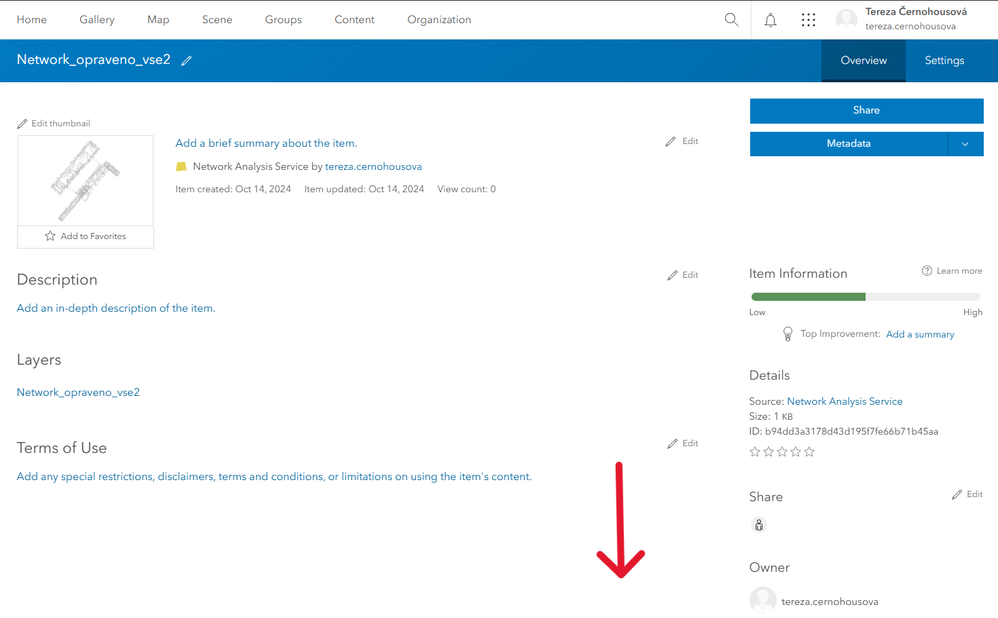
Task: Click the yellow Network Analysis Service icon
Action: coord(181,167)
